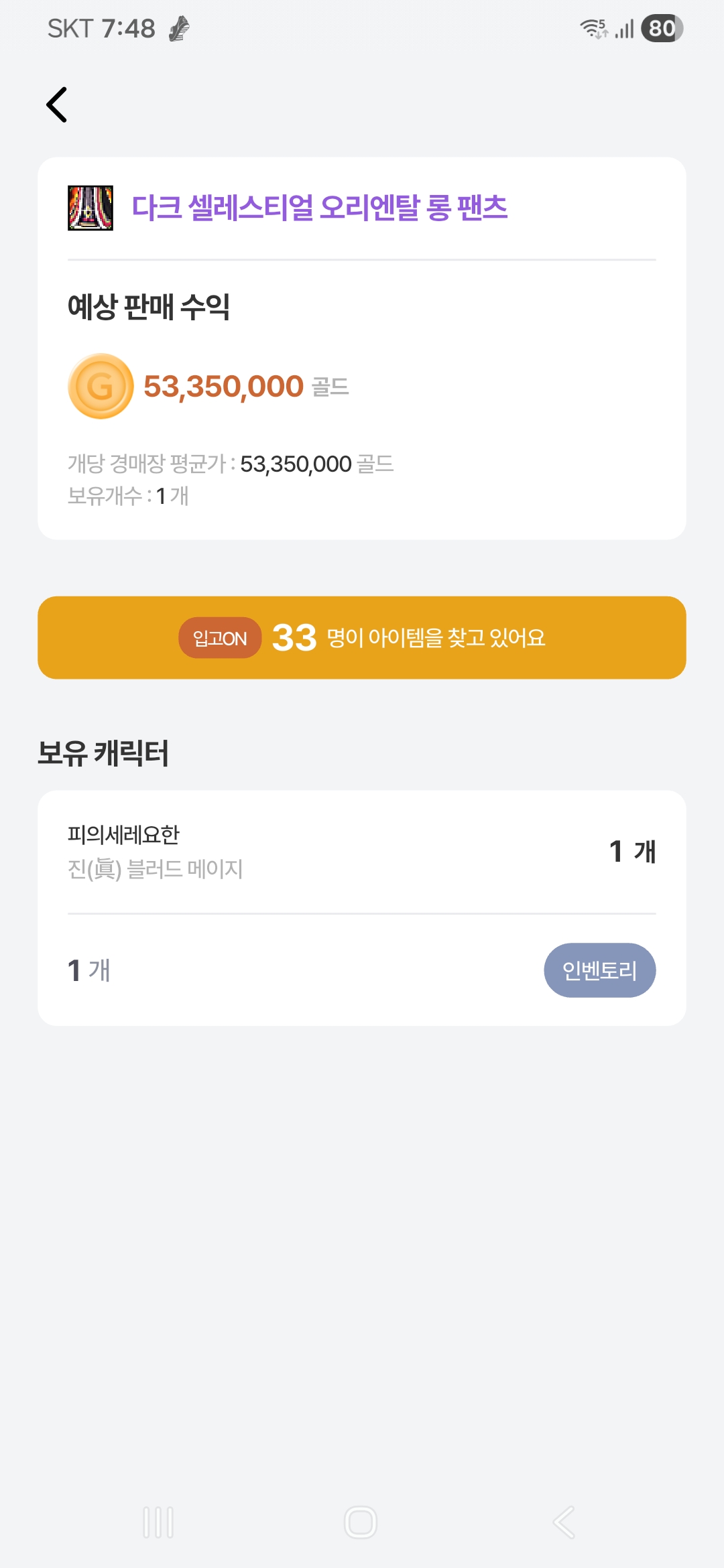The height and width of the screenshot is (1568, 724).
Task: Tap the 입고ON badge
Action: [220, 638]
